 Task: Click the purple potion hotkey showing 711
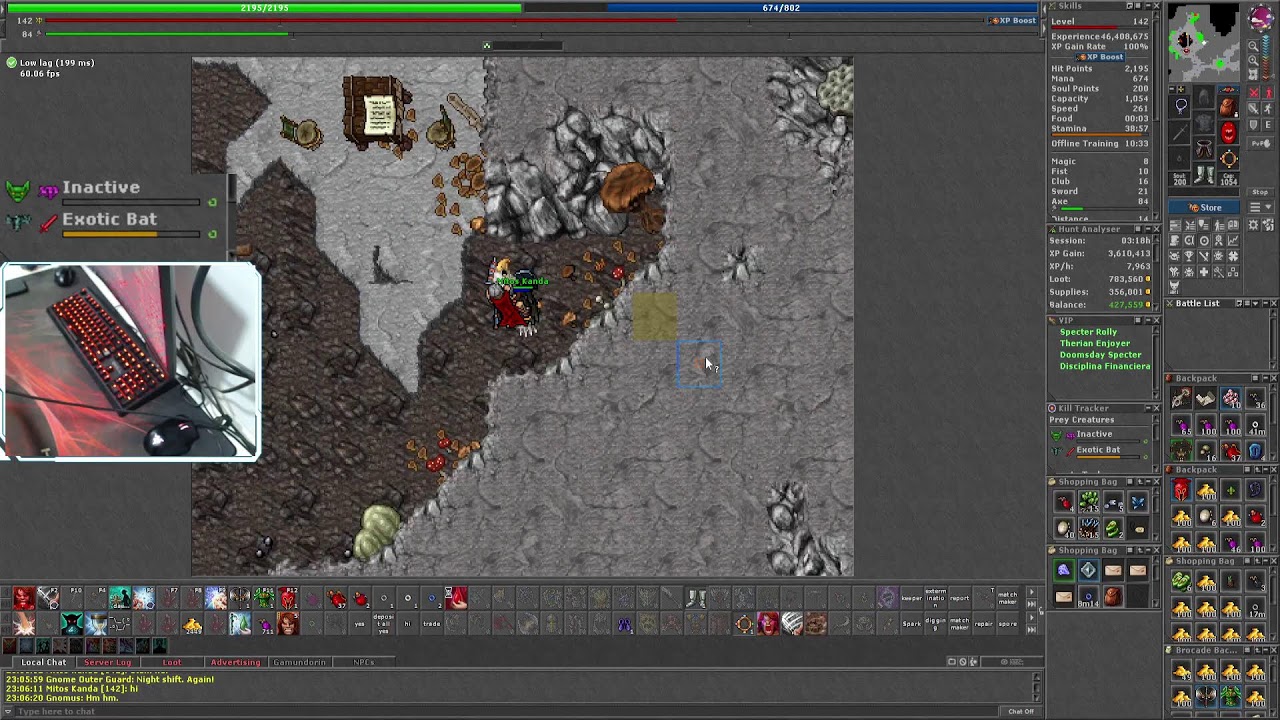click(x=265, y=623)
